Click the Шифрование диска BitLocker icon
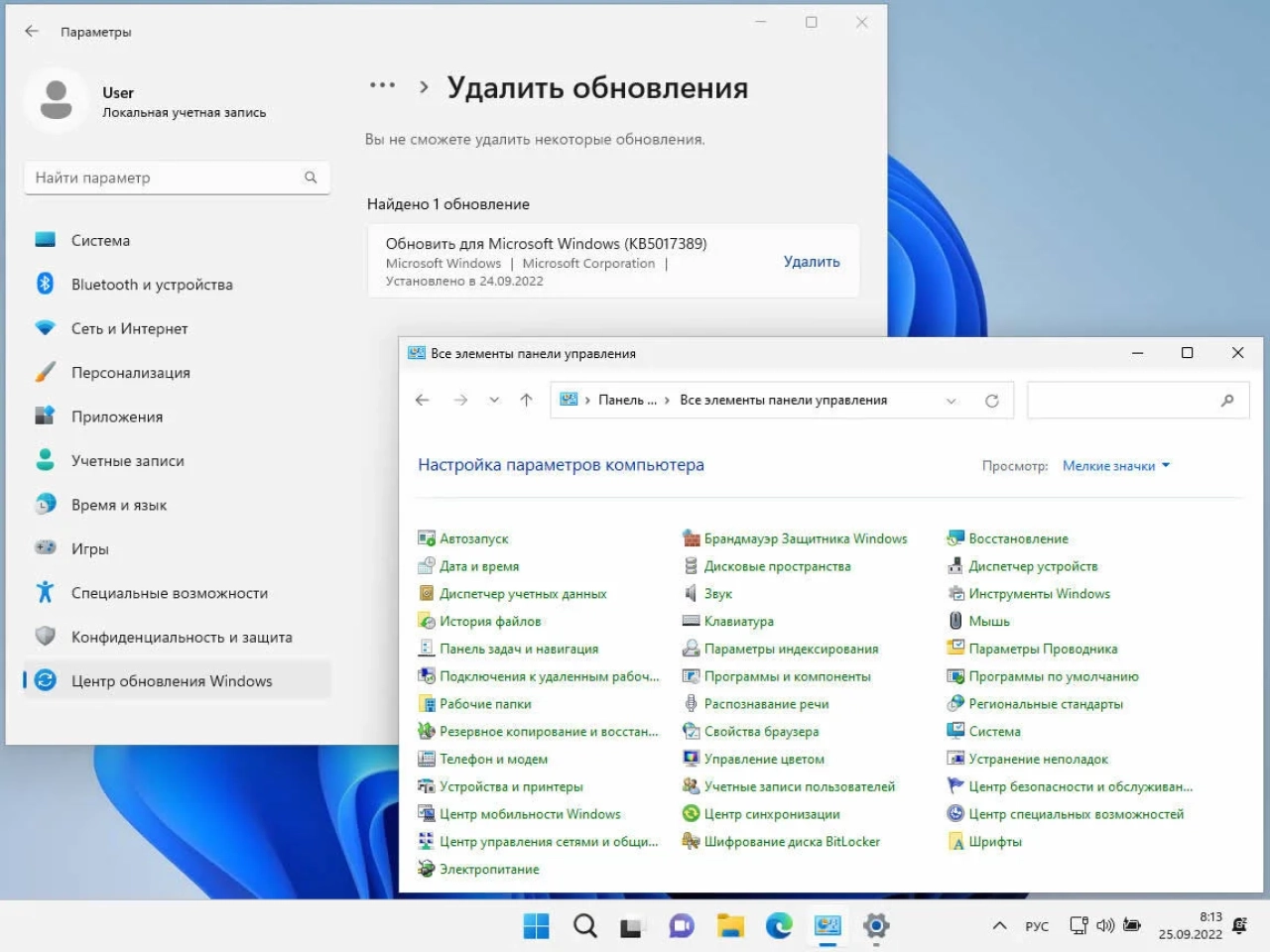This screenshot has height=952, width=1270. coord(691,841)
